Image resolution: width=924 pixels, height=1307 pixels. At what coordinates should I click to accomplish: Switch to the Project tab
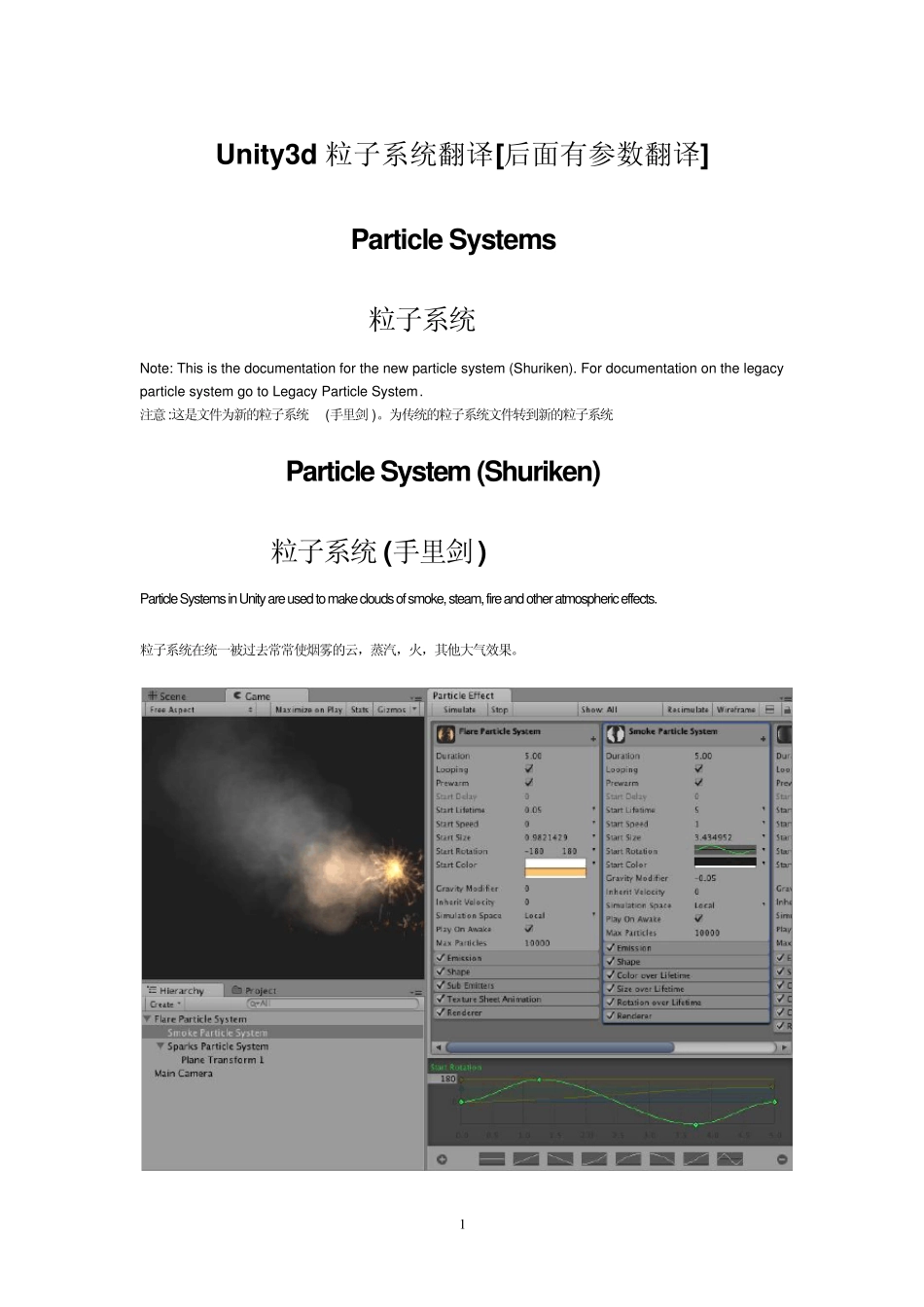pyautogui.click(x=254, y=991)
